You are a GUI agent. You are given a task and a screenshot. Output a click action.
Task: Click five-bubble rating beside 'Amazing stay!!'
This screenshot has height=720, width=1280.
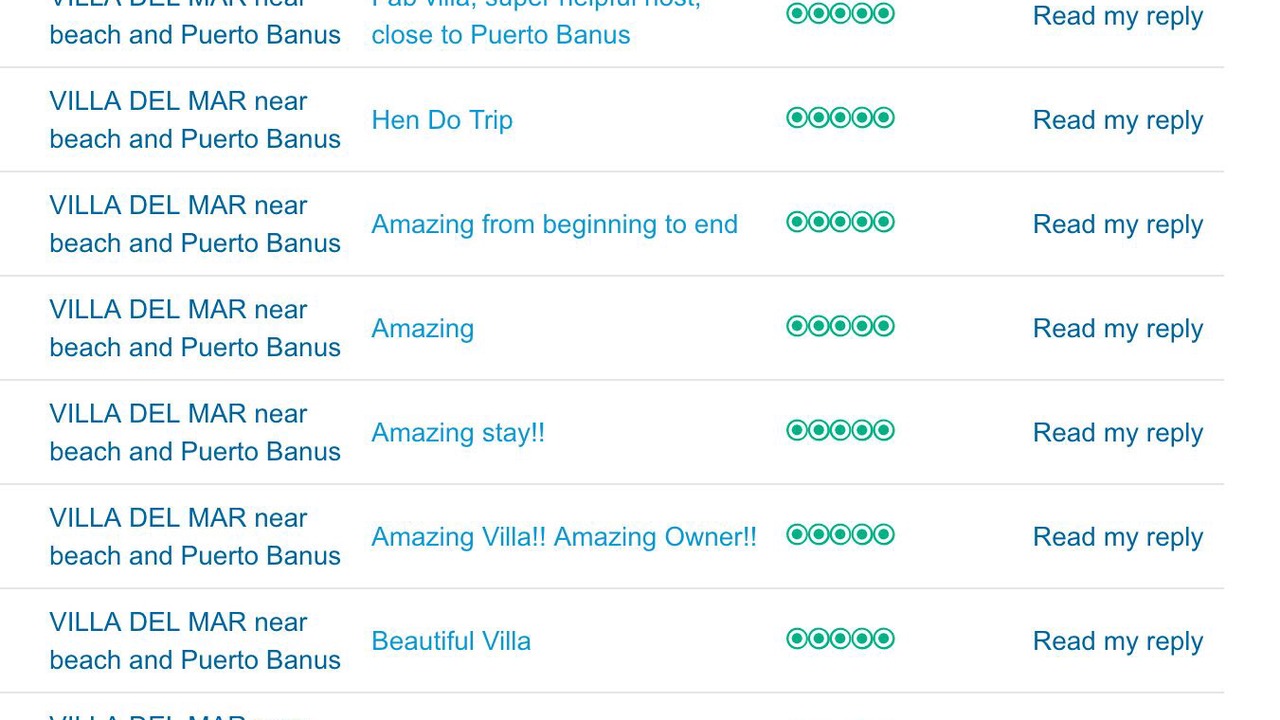pyautogui.click(x=840, y=430)
